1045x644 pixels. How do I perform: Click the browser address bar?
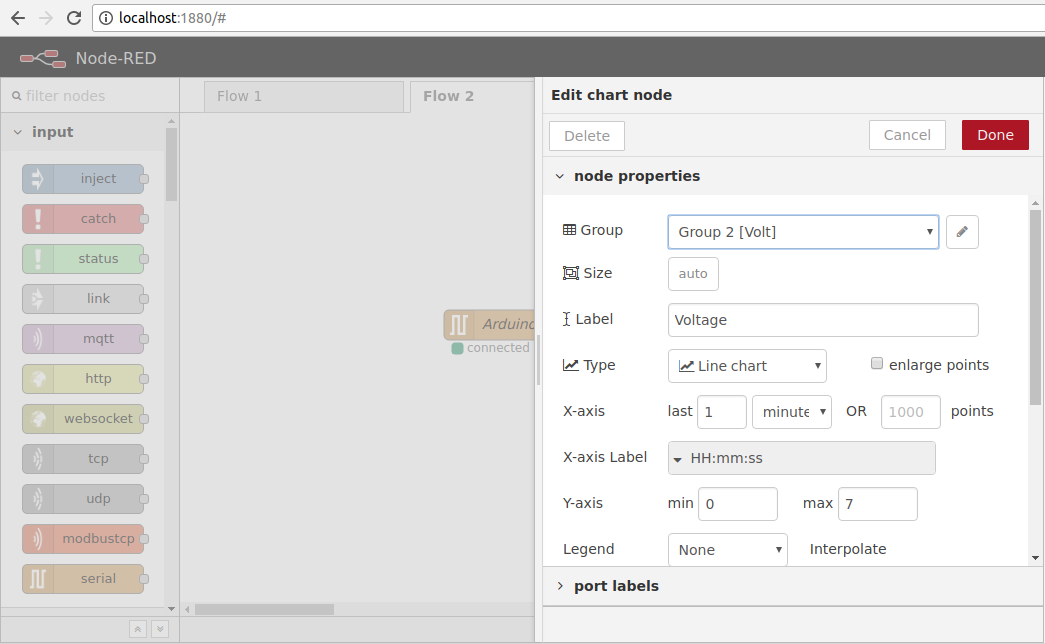click(568, 18)
